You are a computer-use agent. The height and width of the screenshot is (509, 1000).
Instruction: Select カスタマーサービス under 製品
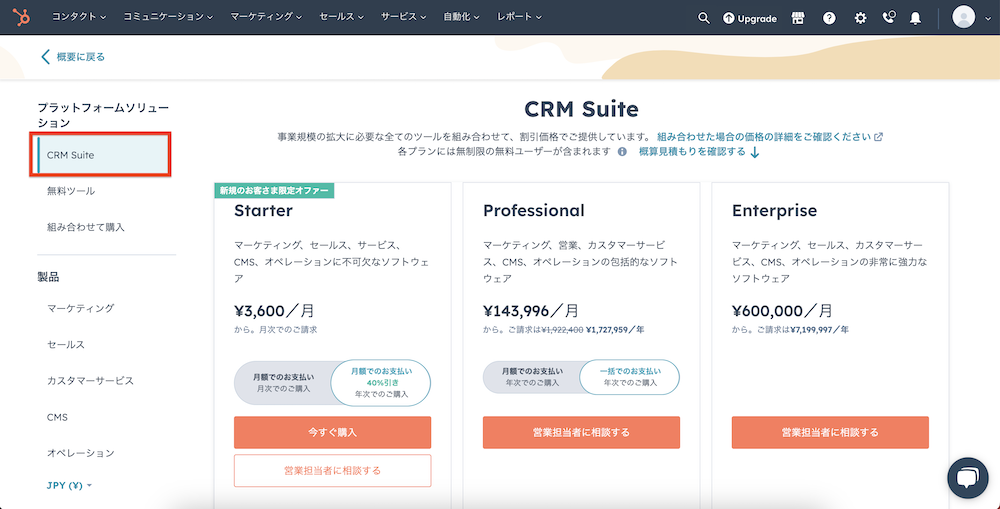coord(90,381)
